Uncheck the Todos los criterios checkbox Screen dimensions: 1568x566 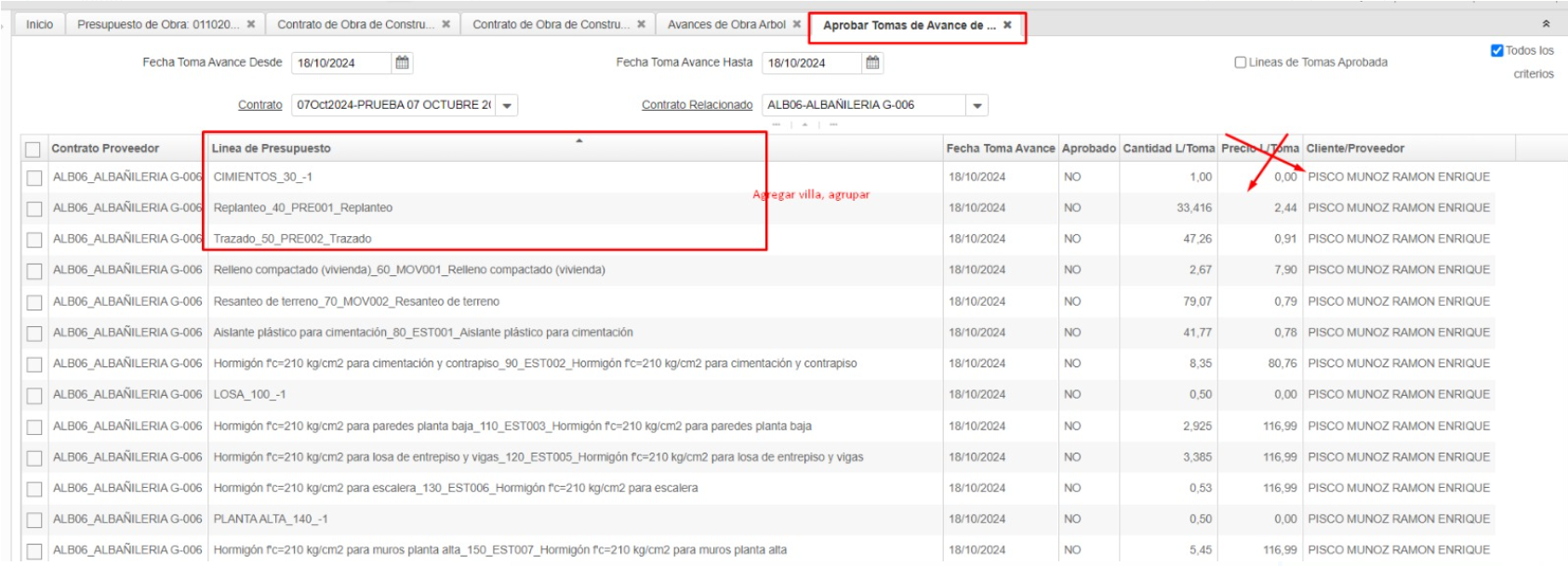1496,51
